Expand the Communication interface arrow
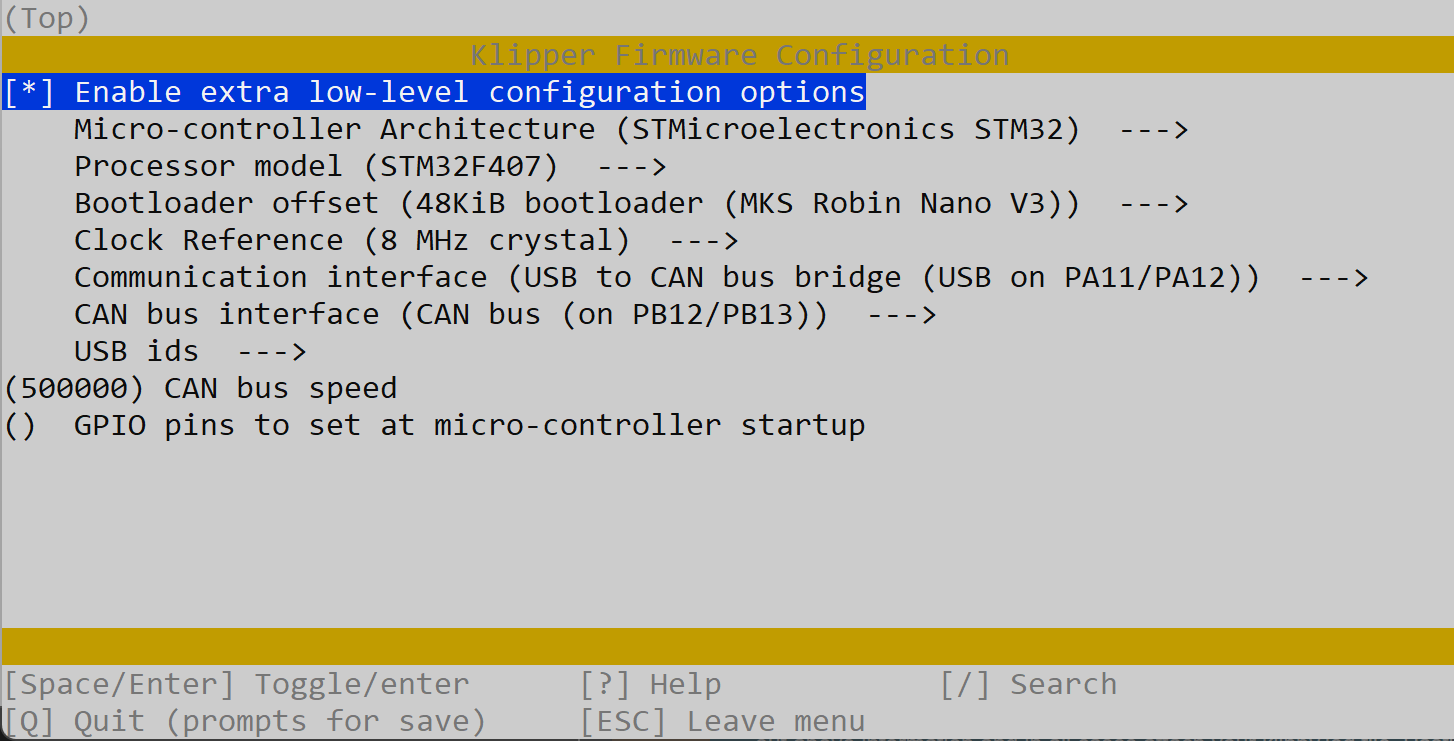This screenshot has height=741, width=1454. [x=1333, y=278]
